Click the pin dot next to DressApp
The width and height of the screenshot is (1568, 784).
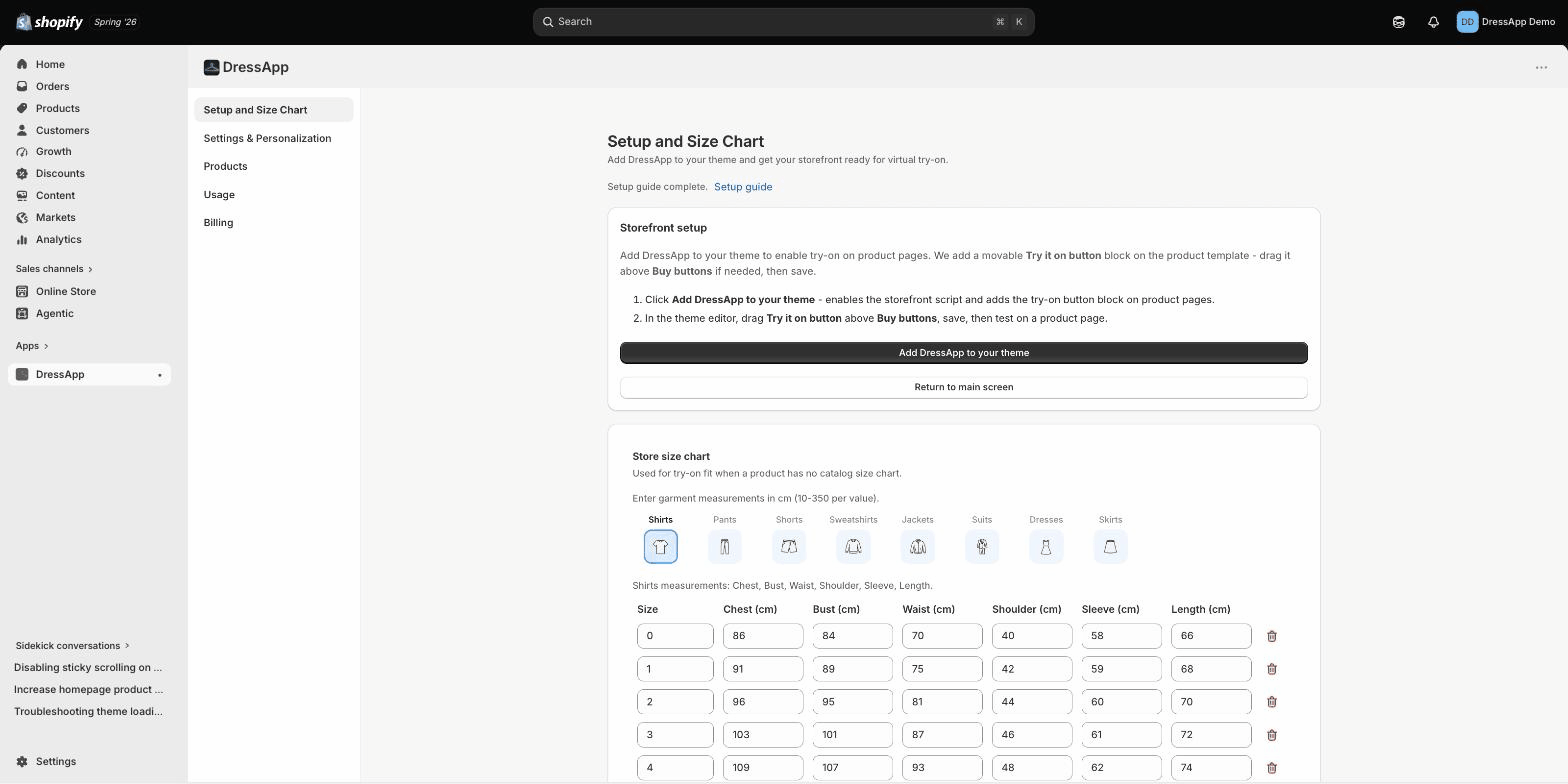click(159, 375)
